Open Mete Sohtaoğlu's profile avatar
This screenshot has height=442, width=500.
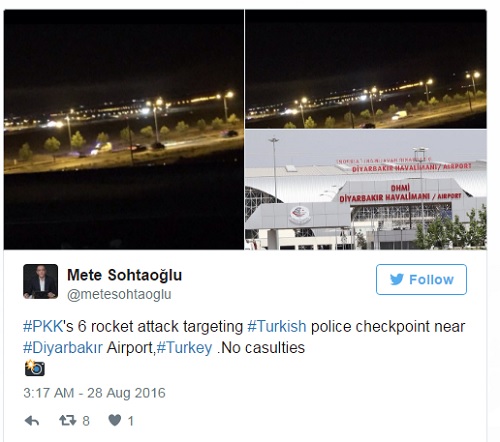[40, 281]
